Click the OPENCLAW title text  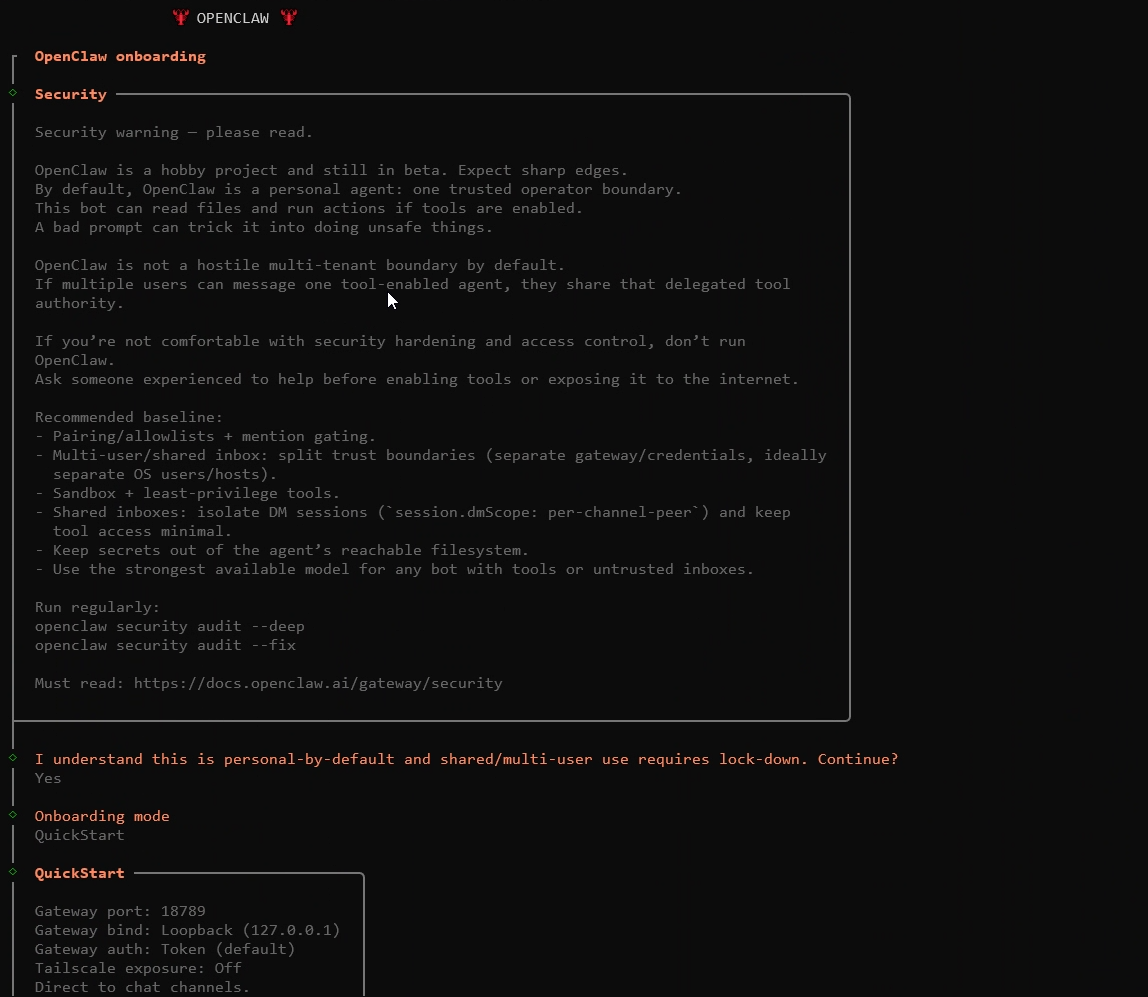coord(232,18)
